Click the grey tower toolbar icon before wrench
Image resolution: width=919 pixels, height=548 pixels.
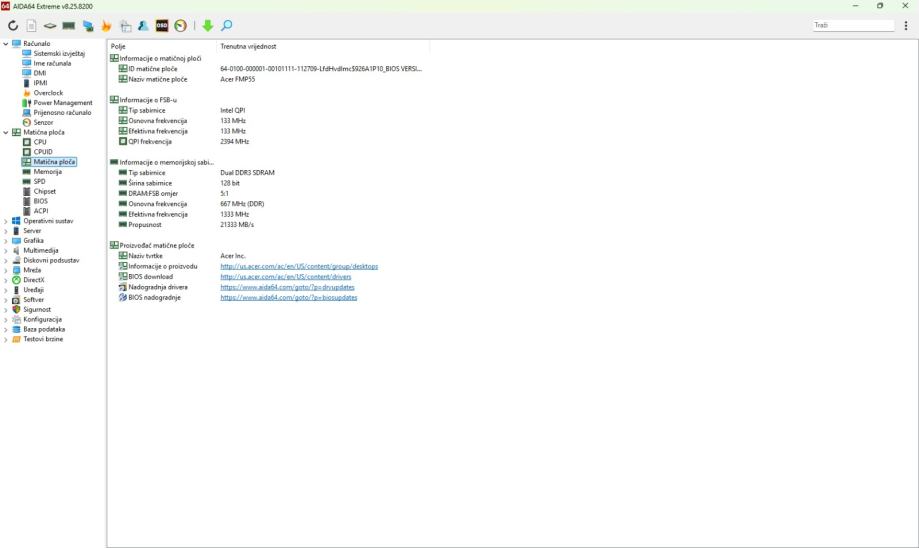[x=125, y=26]
